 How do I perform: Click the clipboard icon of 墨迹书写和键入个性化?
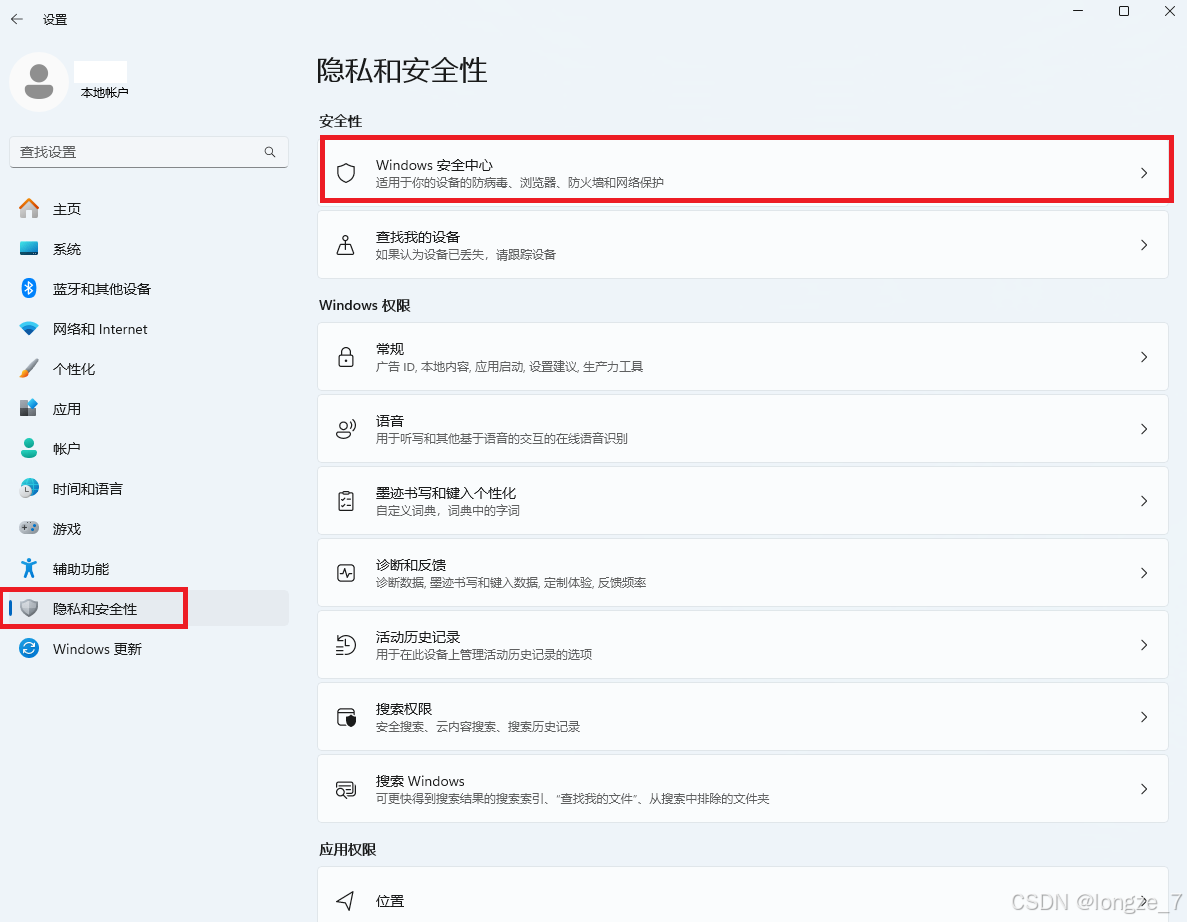[x=346, y=500]
